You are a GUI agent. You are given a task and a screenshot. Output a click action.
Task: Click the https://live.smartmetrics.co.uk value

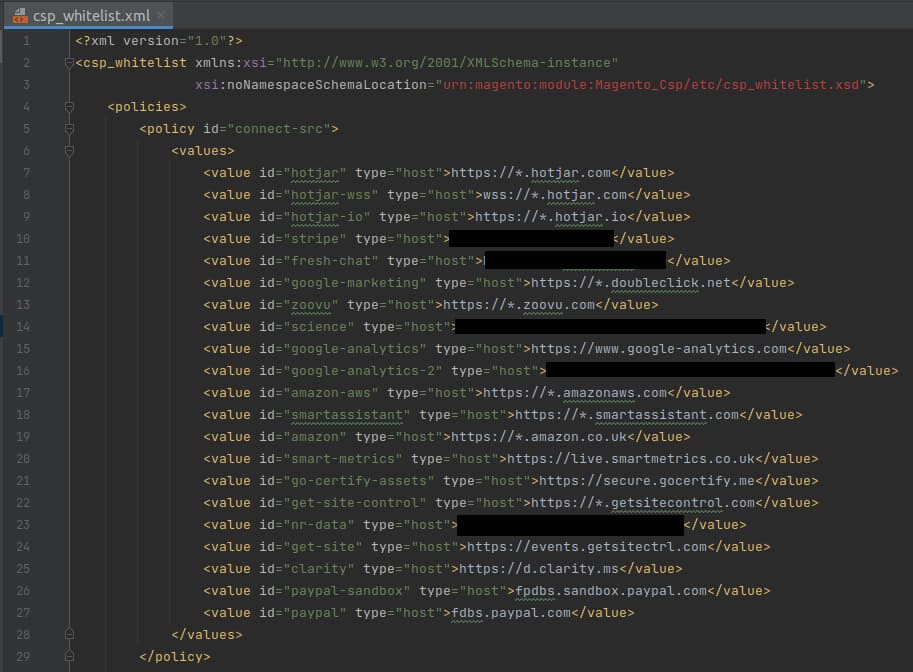coord(631,459)
